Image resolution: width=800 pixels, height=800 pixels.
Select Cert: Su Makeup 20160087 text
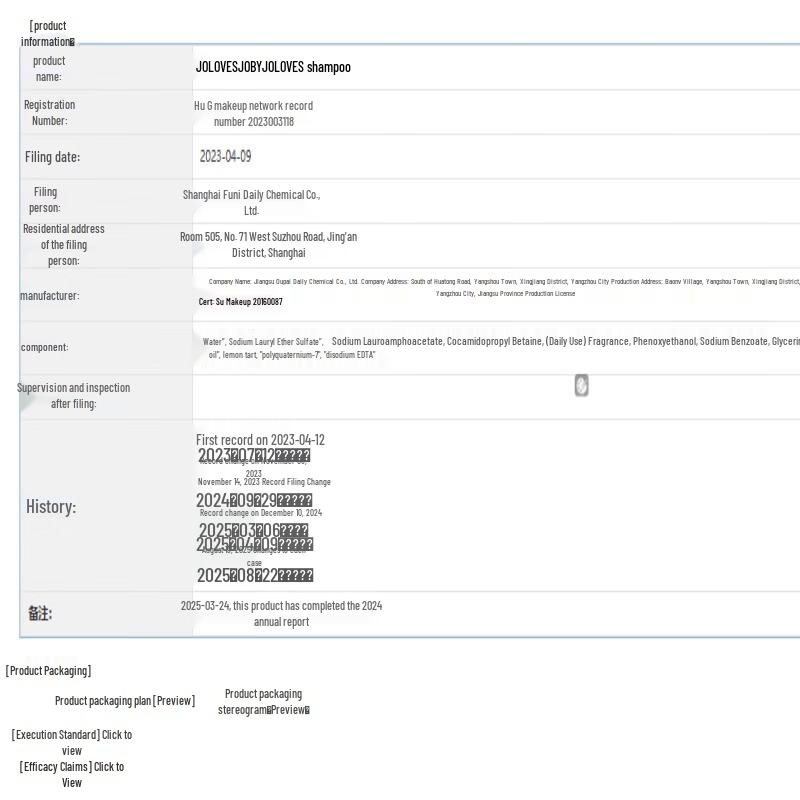pos(240,302)
